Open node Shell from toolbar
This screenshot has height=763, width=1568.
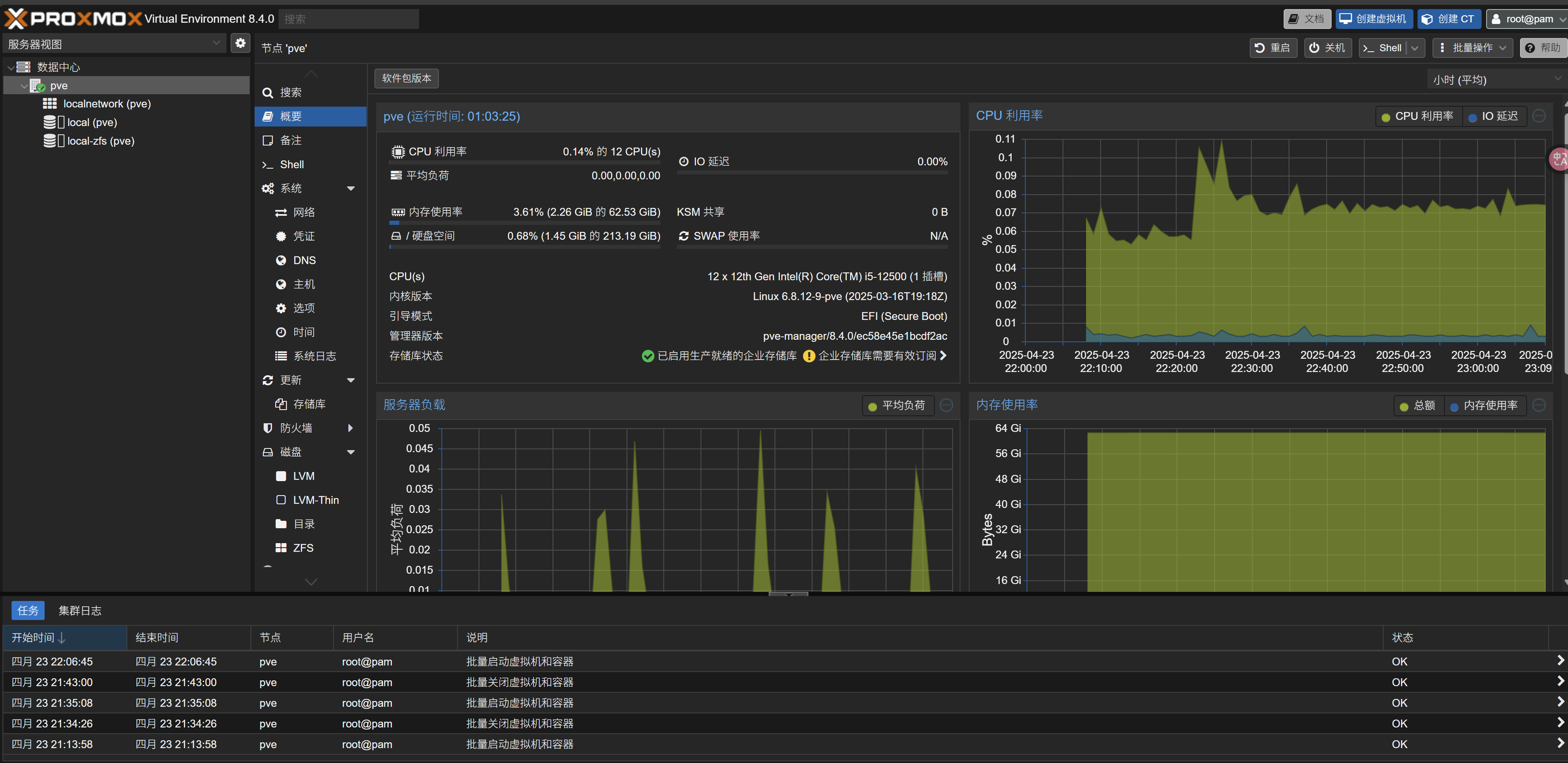point(1382,48)
